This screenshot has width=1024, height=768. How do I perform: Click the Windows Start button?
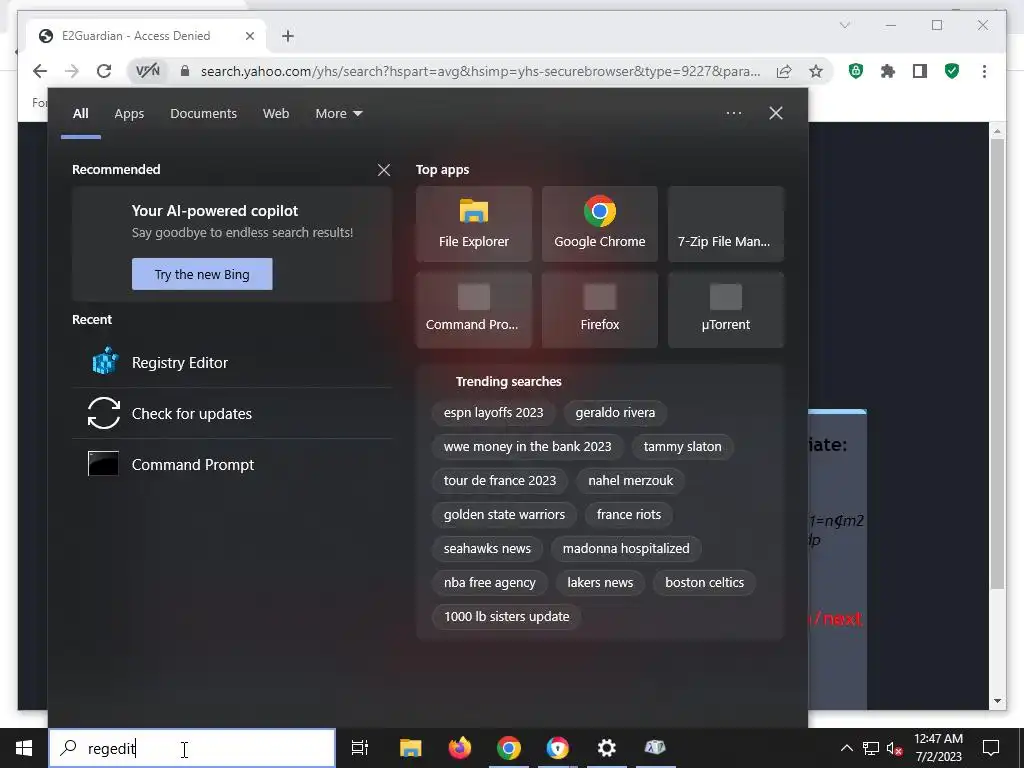coord(24,748)
